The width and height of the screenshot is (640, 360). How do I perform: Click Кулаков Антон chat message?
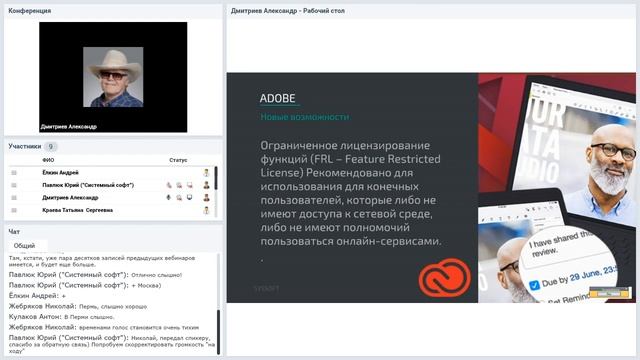[x=61, y=317]
